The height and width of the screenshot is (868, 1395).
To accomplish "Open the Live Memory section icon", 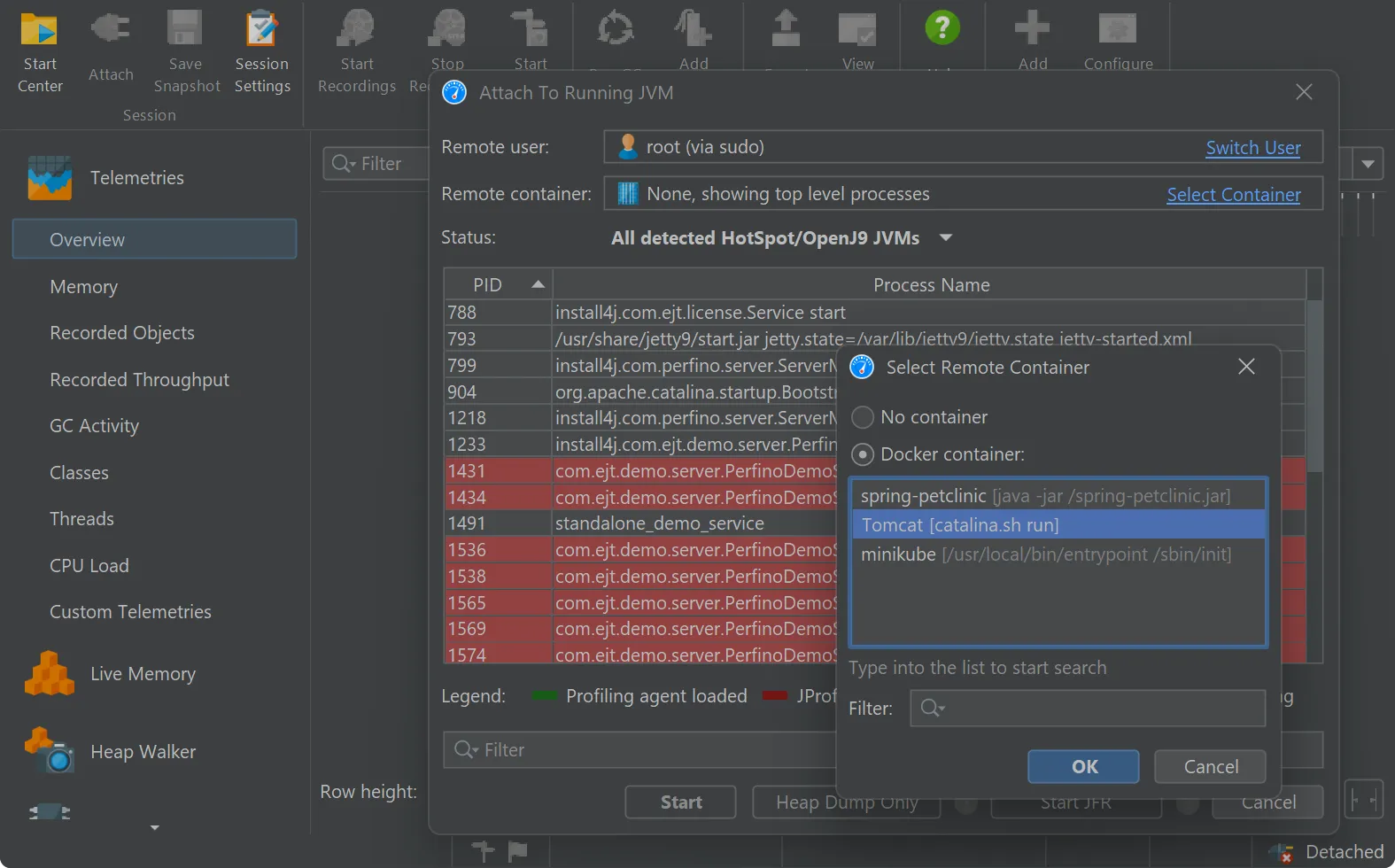I will click(50, 674).
